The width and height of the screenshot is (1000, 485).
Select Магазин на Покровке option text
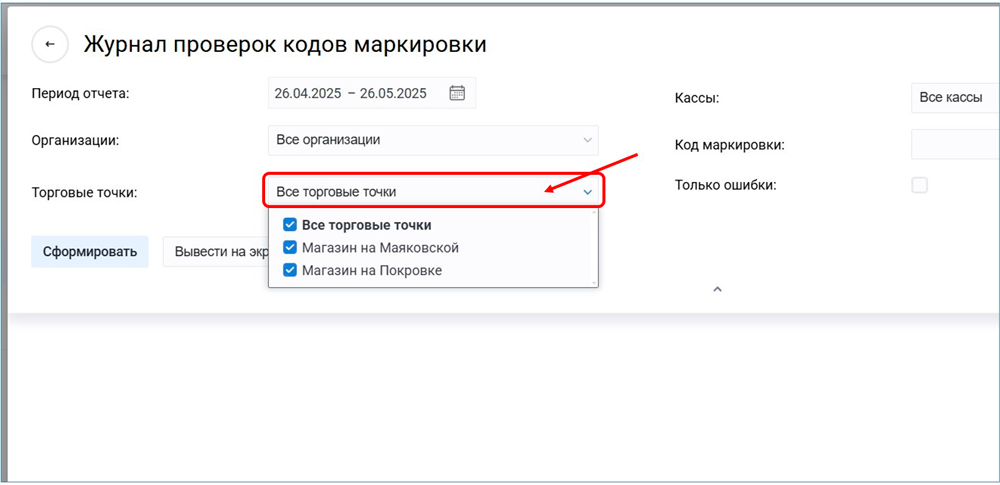[372, 270]
